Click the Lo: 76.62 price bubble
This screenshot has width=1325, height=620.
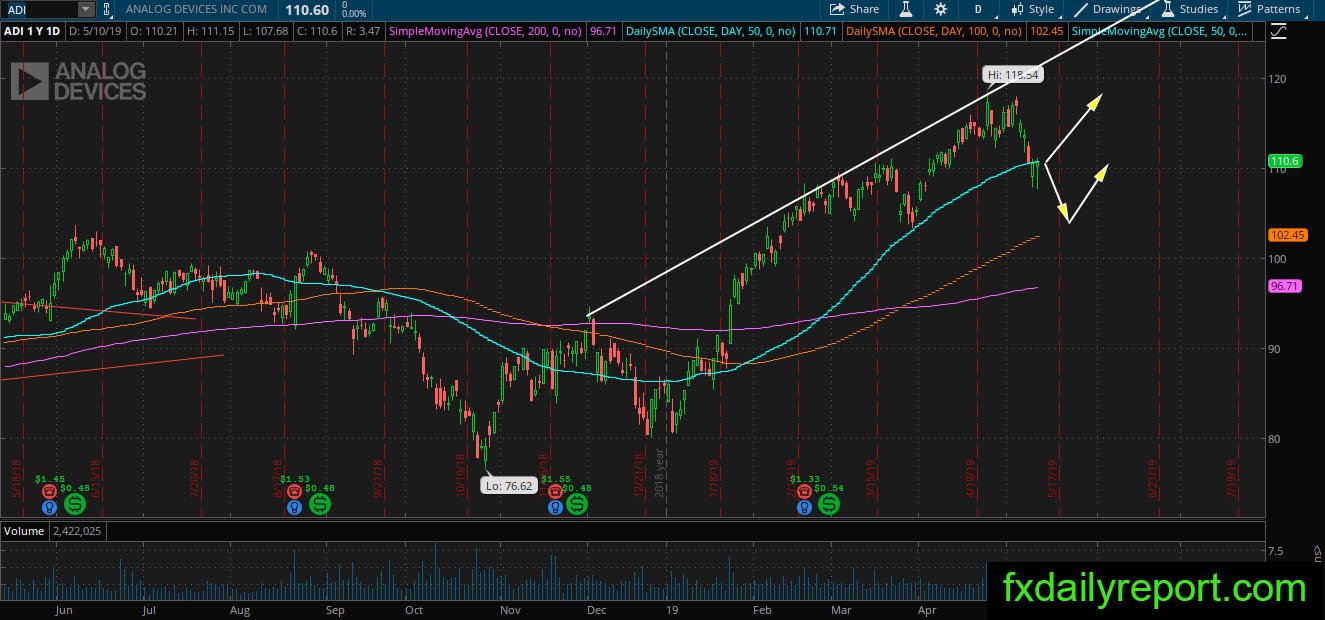coord(508,486)
